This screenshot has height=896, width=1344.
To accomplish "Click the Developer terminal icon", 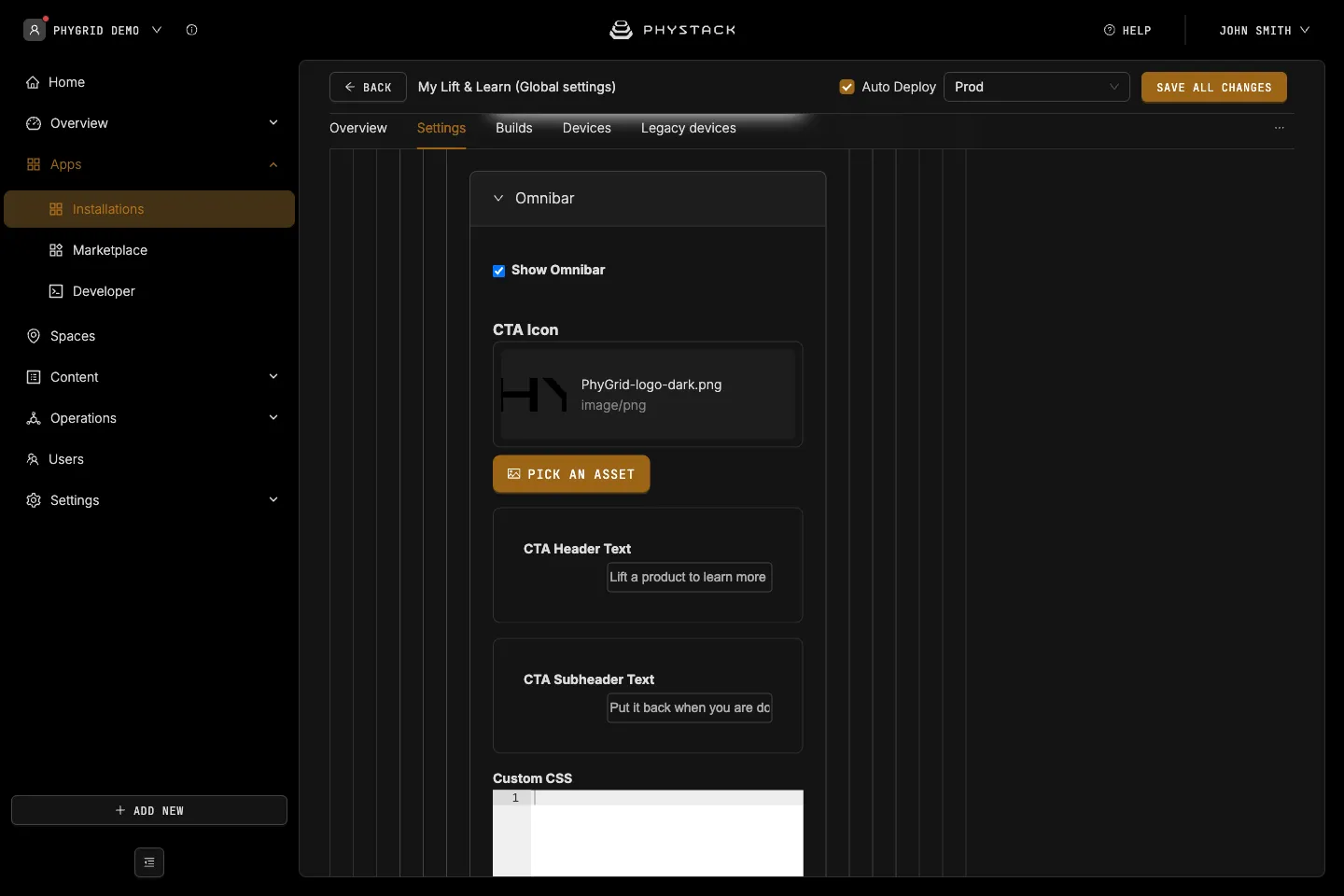I will pos(56,291).
